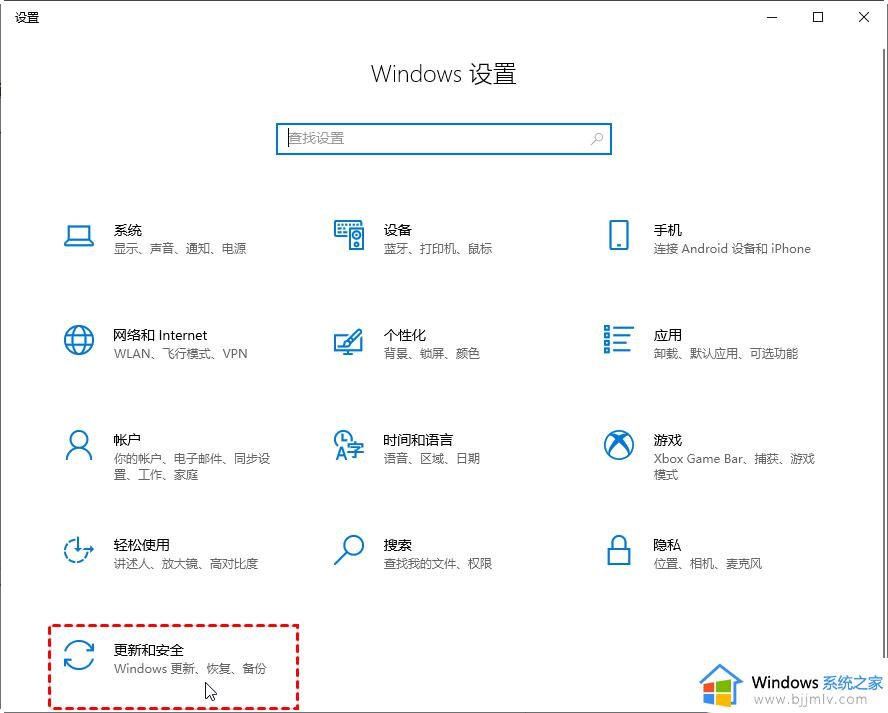Click the refresh arrows icon for 更新和安全
This screenshot has height=713, width=888.
pos(79,655)
